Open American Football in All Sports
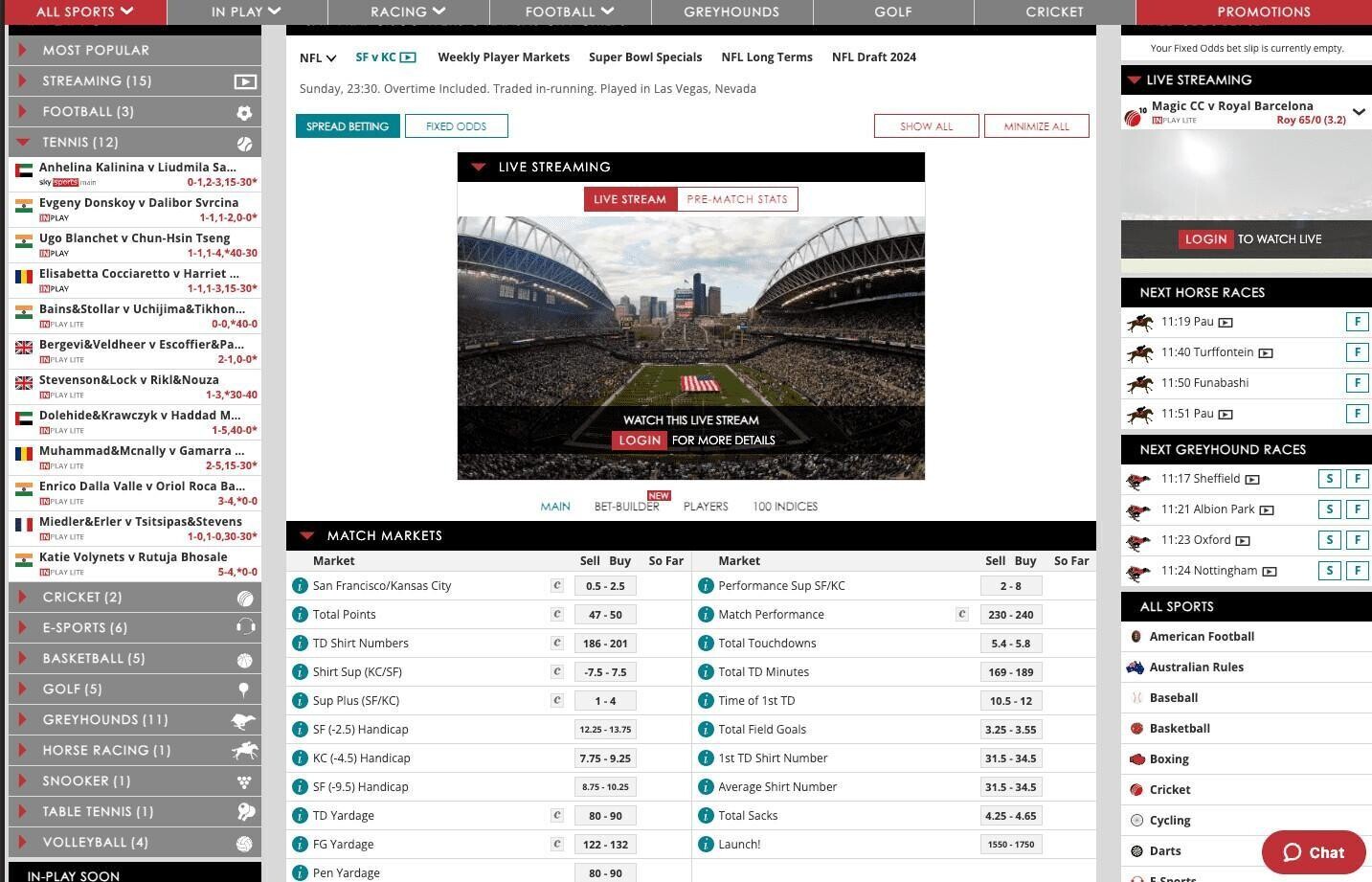 (1202, 637)
